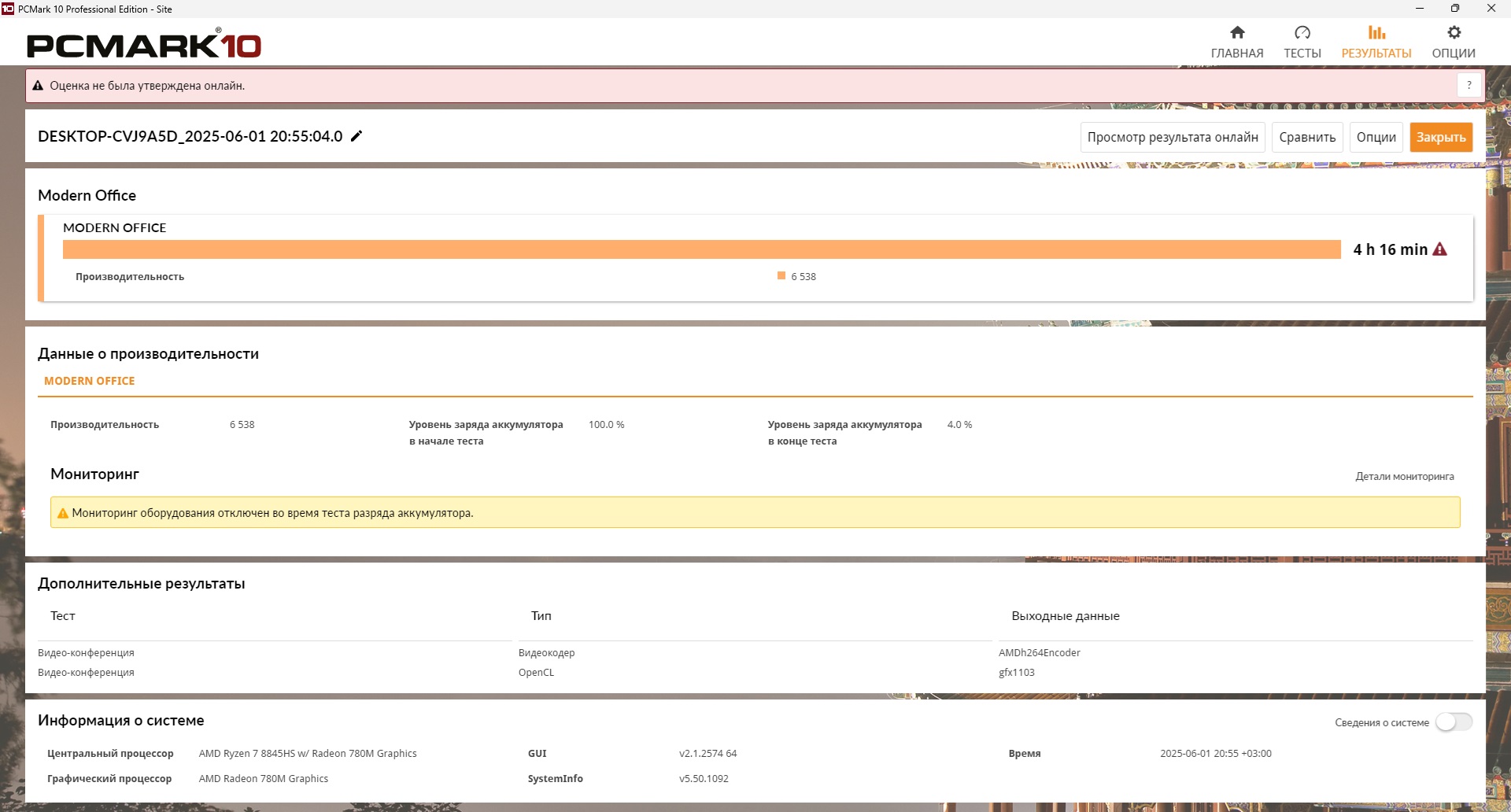The width and height of the screenshot is (1511, 812).
Task: Open the Опции button in result header
Action: pyautogui.click(x=1376, y=137)
